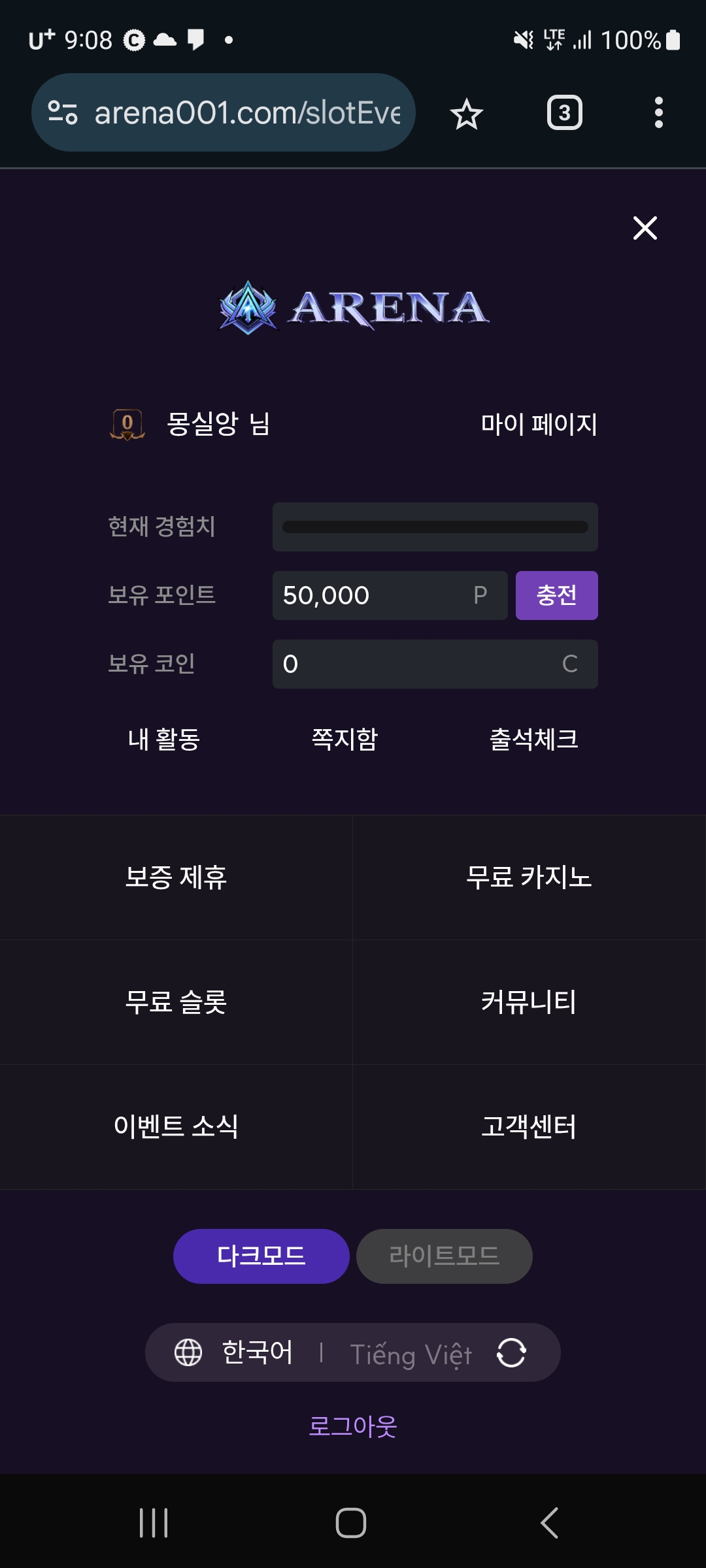This screenshot has width=706, height=1568.
Task: Bookmark page with star icon
Action: [x=467, y=114]
